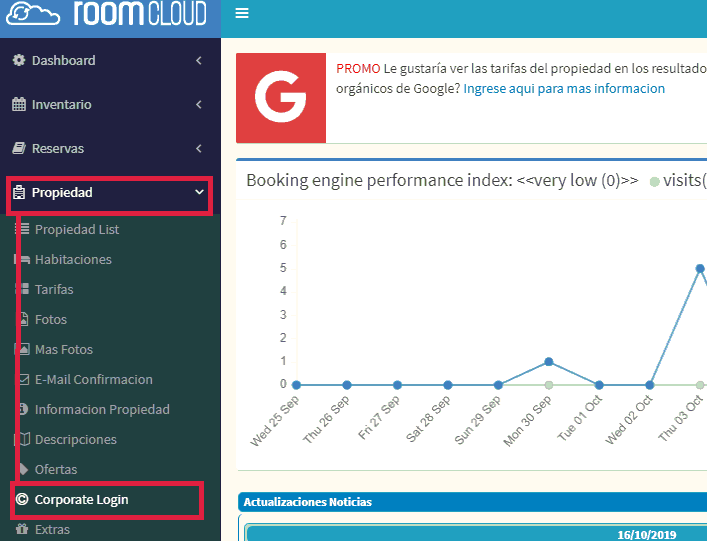Click 'Ingrese aqui para mas informacion' link
Viewport: 709px width, 545px height.
point(564,89)
